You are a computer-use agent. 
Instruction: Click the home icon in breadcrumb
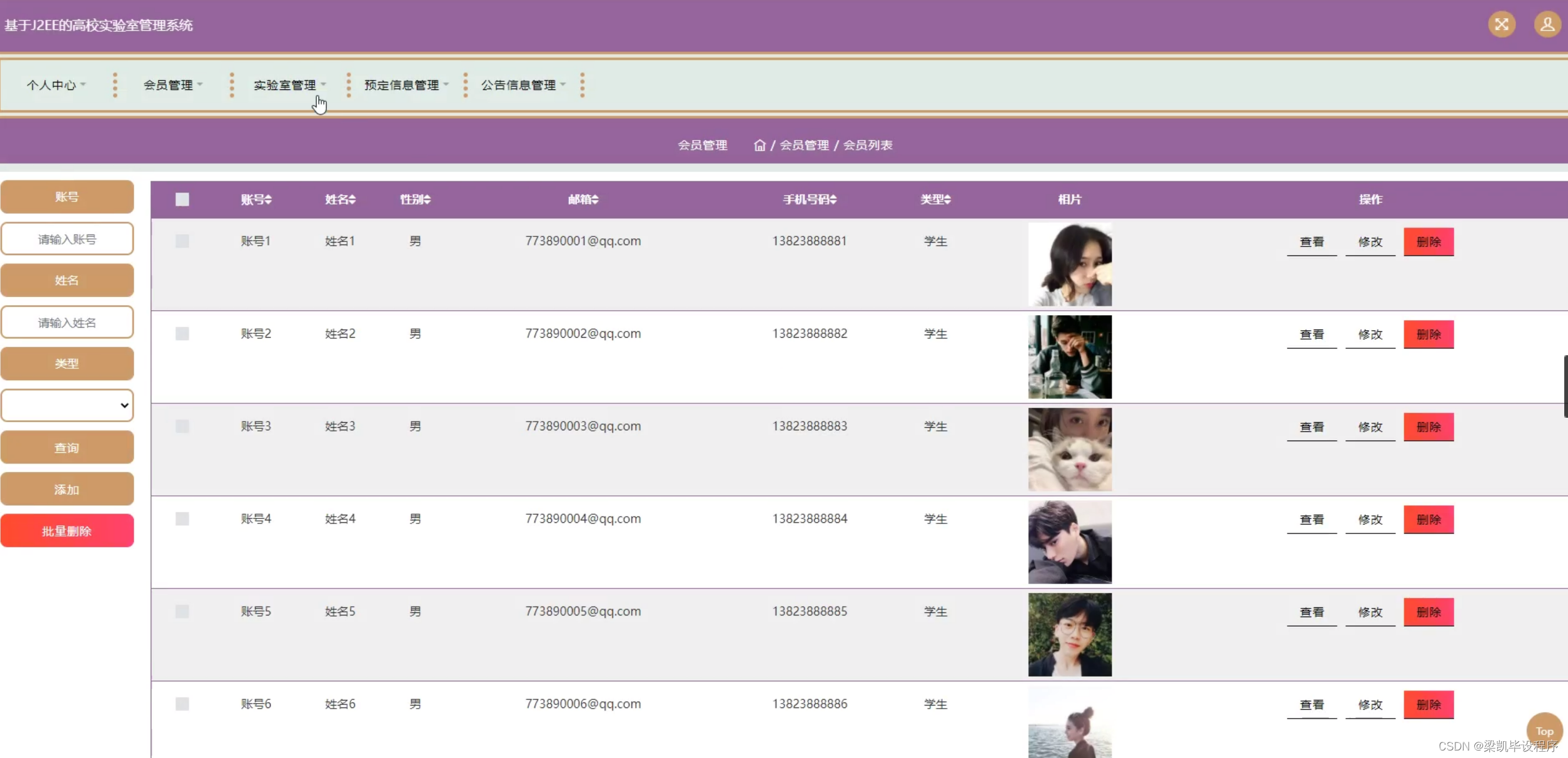click(x=759, y=145)
